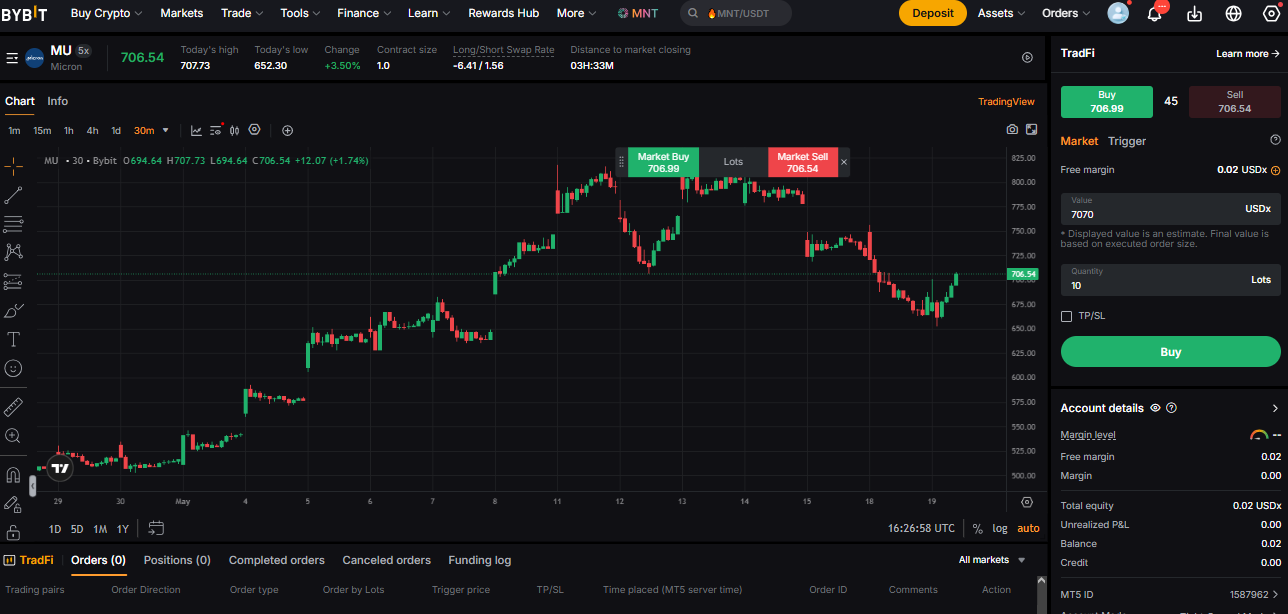The image size is (1288, 614).
Task: Toggle auto scale mode
Action: [1028, 528]
